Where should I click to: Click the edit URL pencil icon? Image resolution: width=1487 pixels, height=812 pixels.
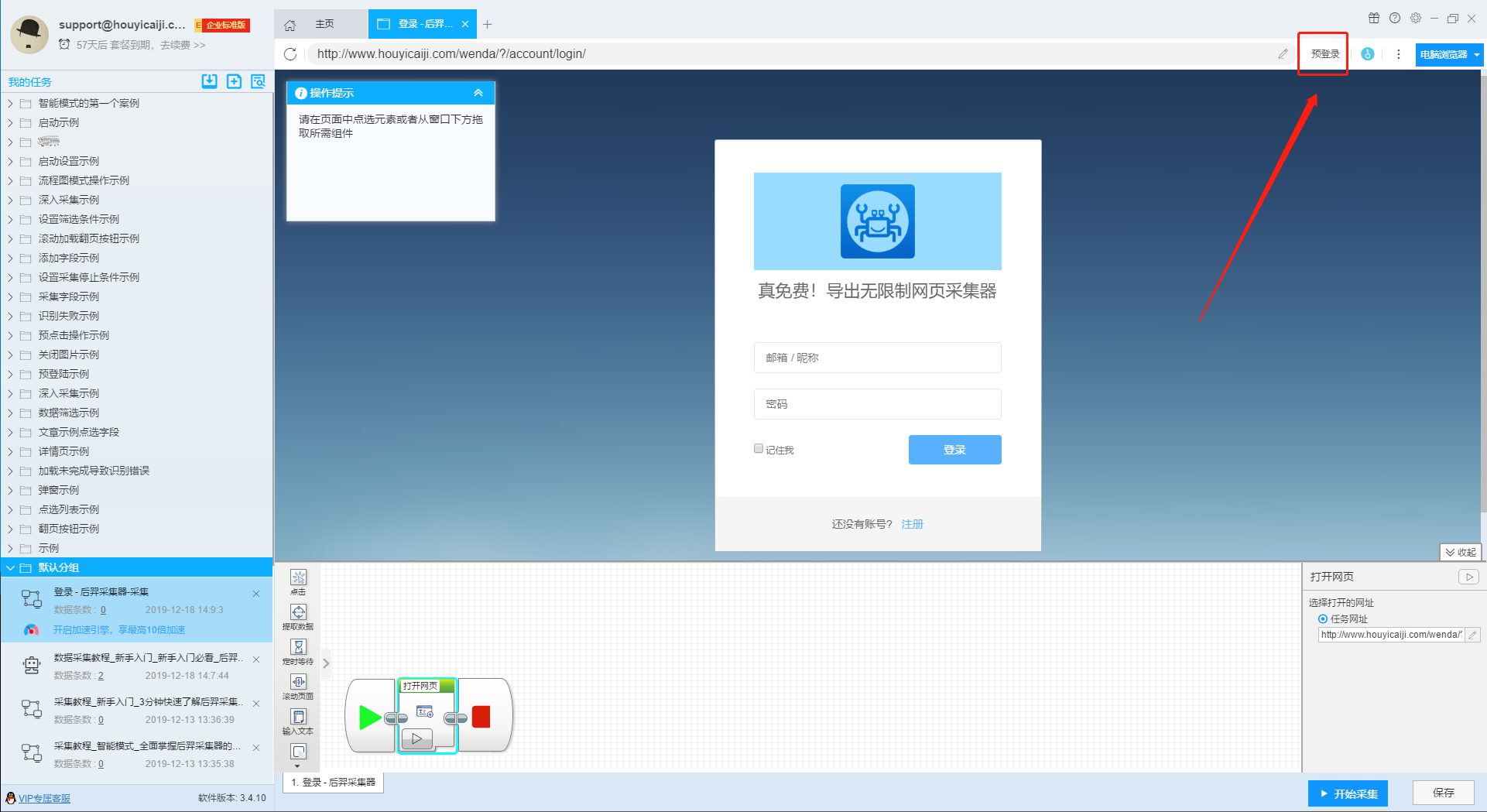click(x=1283, y=54)
